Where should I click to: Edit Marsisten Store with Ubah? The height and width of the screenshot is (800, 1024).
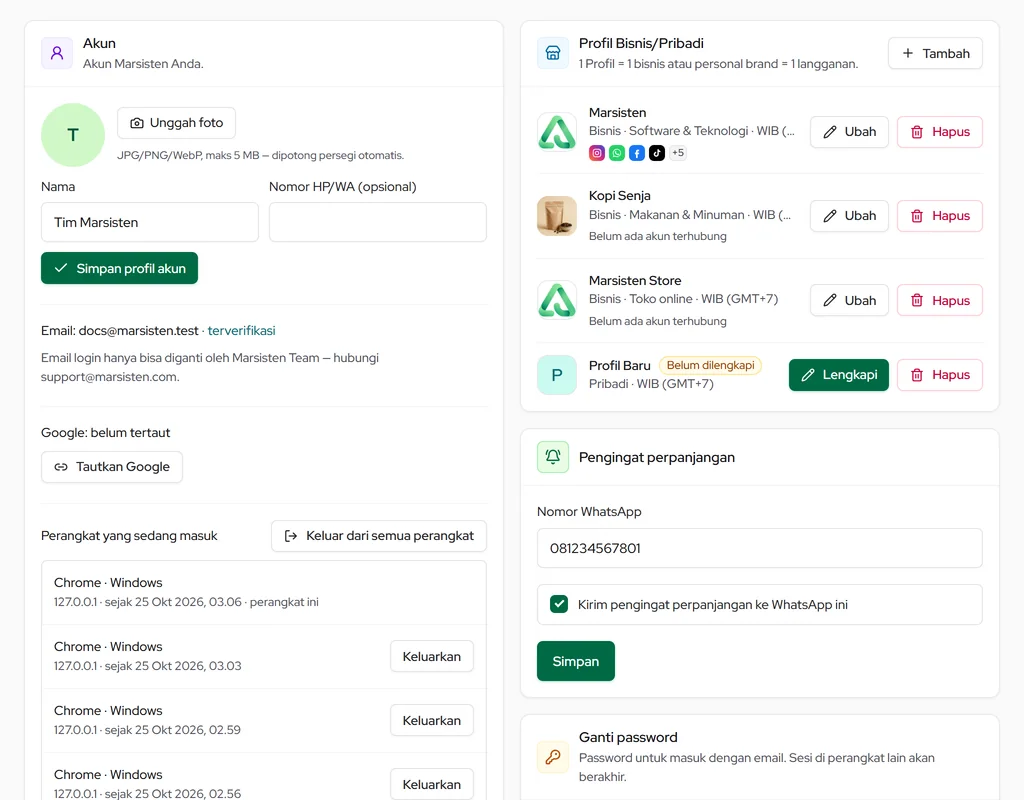(x=849, y=300)
